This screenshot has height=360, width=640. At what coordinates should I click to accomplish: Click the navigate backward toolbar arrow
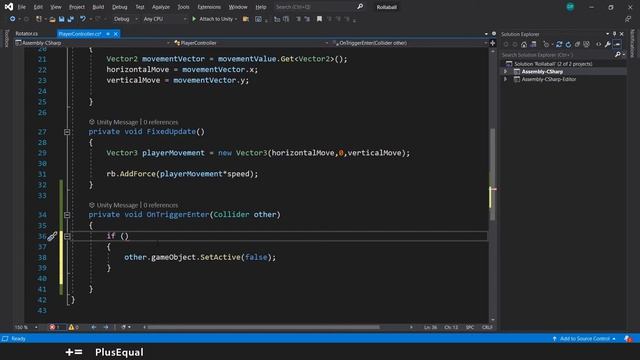13,19
